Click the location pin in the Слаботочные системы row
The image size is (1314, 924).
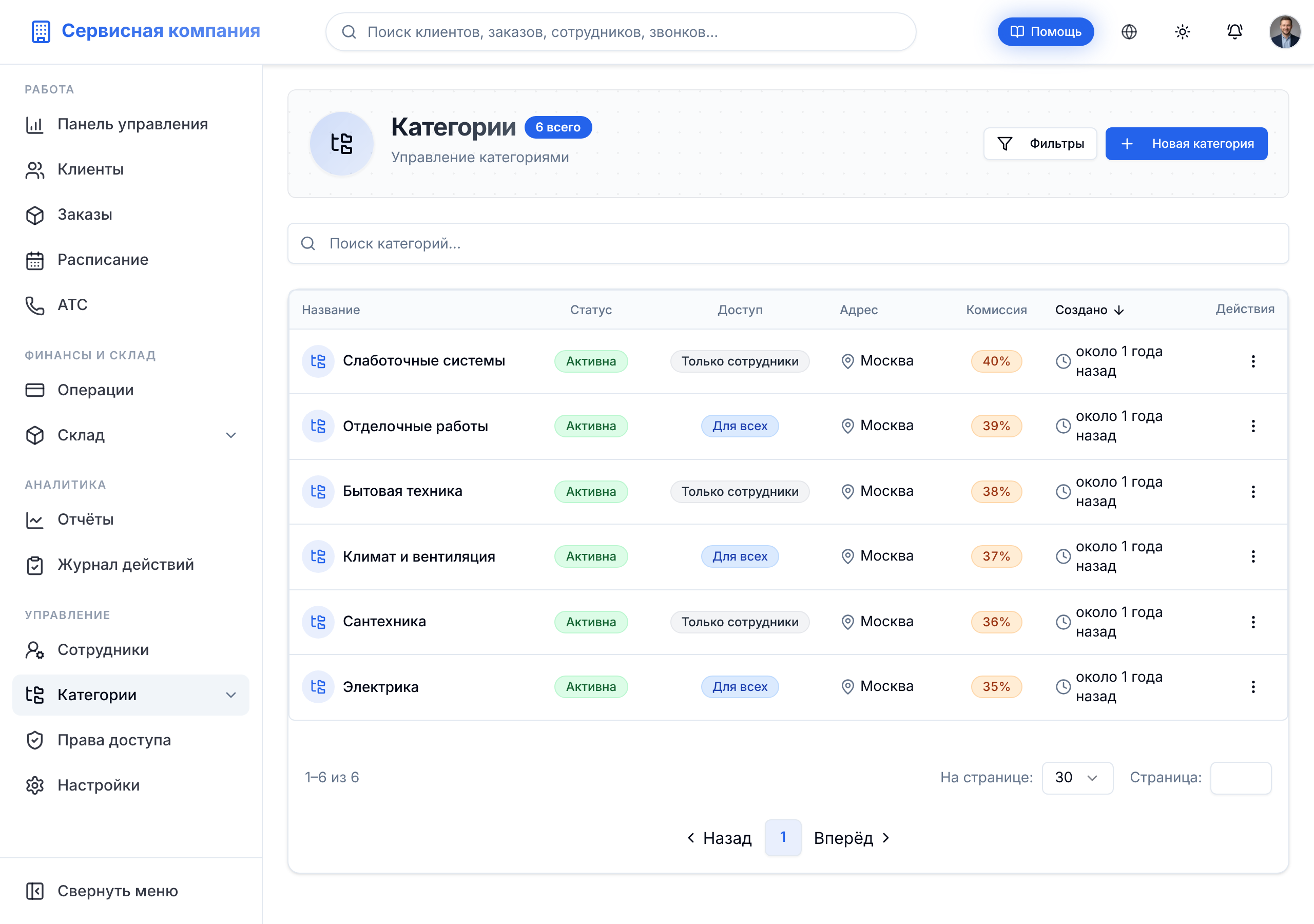(847, 361)
